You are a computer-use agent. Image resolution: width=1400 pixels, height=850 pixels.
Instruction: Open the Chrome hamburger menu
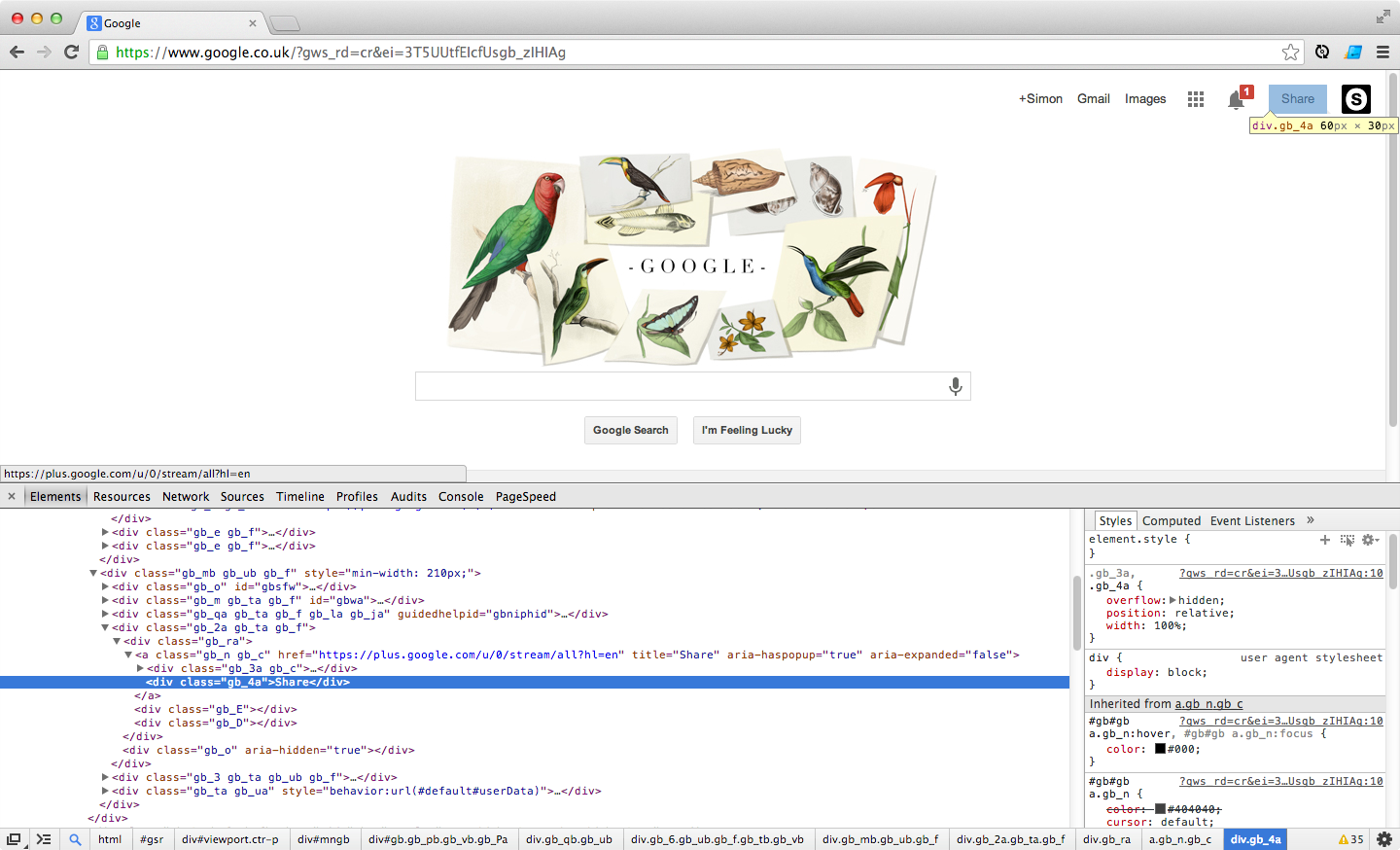coord(1382,53)
